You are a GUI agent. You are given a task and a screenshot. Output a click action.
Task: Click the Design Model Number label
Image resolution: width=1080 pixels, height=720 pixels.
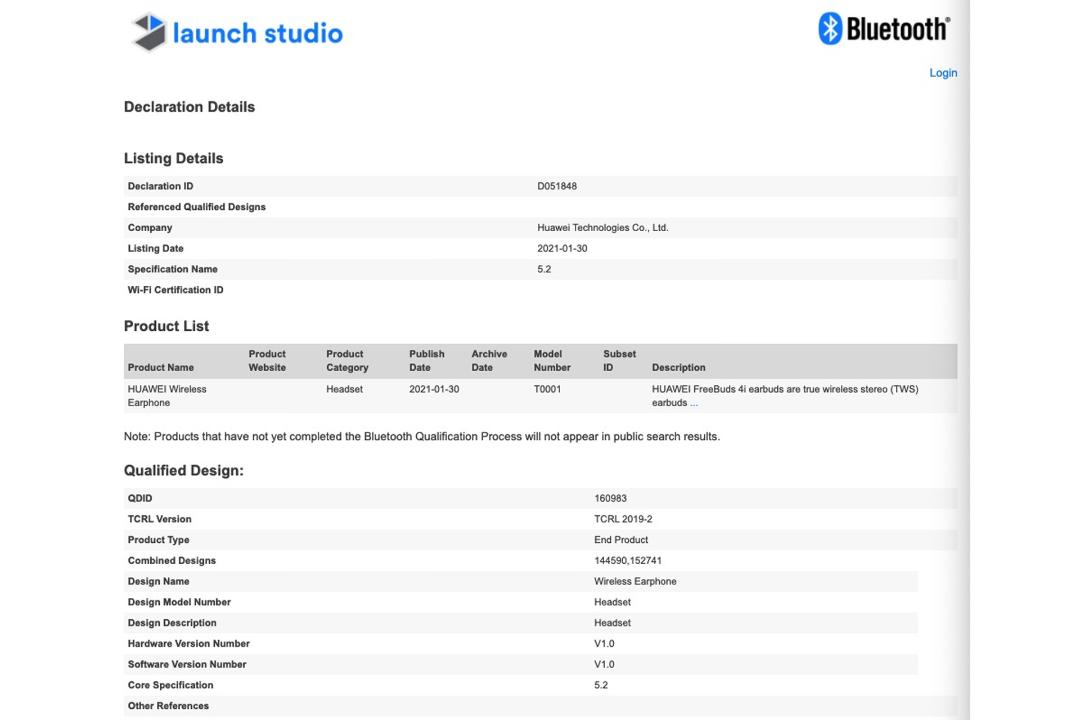(179, 601)
